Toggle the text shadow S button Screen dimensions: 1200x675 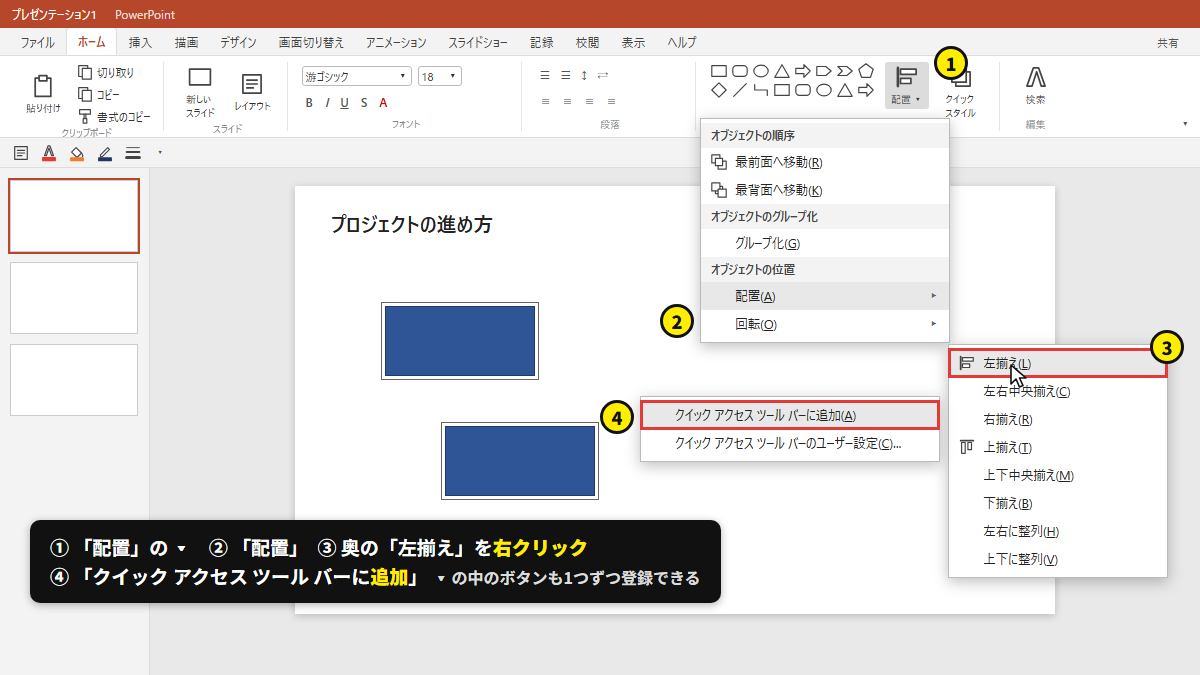pyautogui.click(x=364, y=102)
